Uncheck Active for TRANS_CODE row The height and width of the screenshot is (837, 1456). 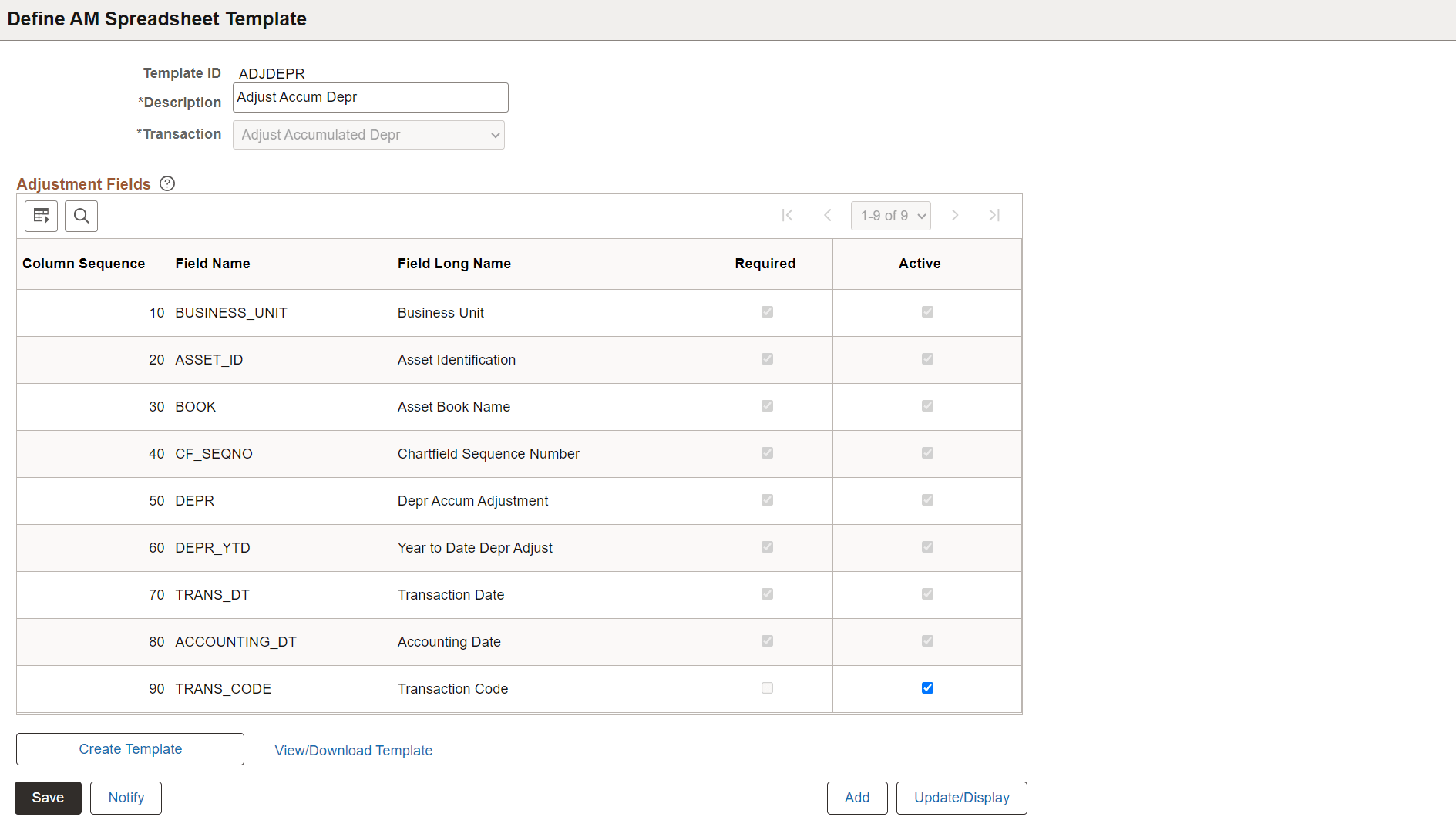coord(927,687)
